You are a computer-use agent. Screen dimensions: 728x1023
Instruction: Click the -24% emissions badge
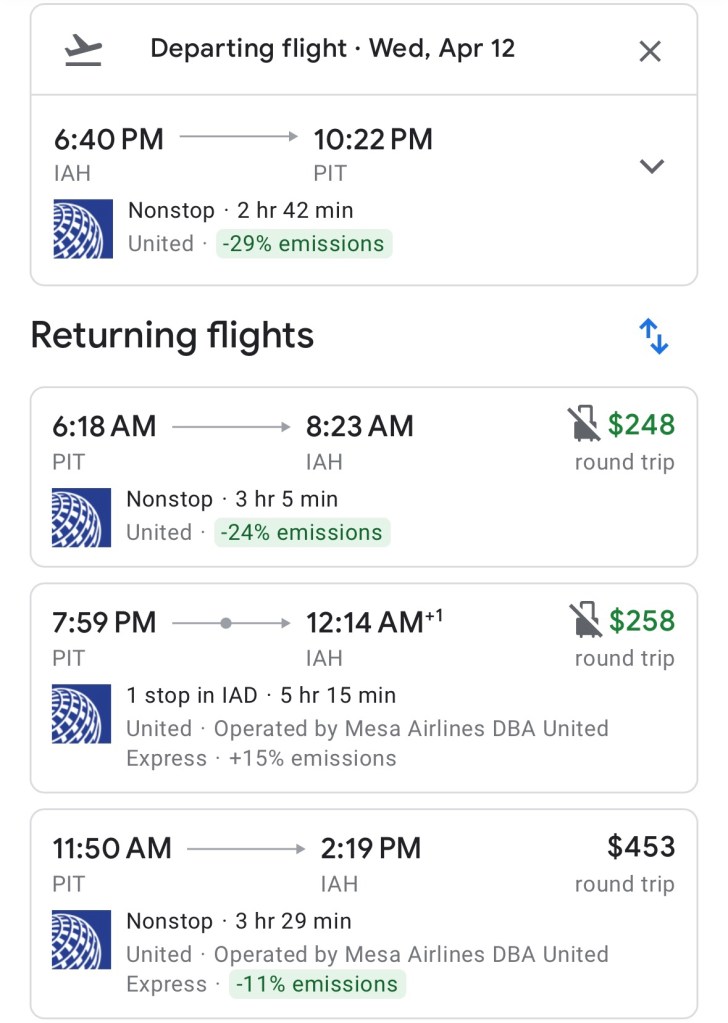pos(302,532)
